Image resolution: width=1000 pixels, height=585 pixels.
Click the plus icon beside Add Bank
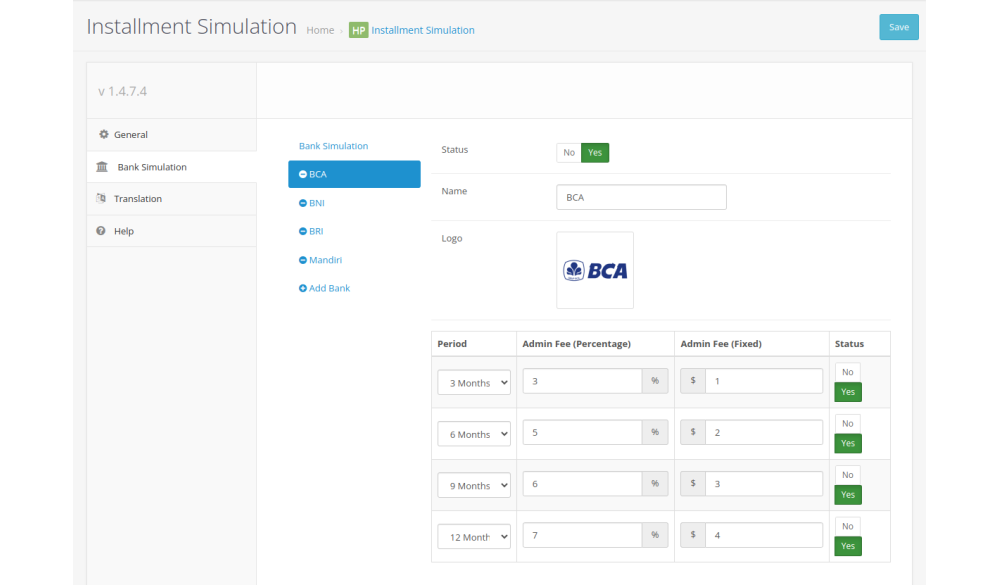coord(303,288)
